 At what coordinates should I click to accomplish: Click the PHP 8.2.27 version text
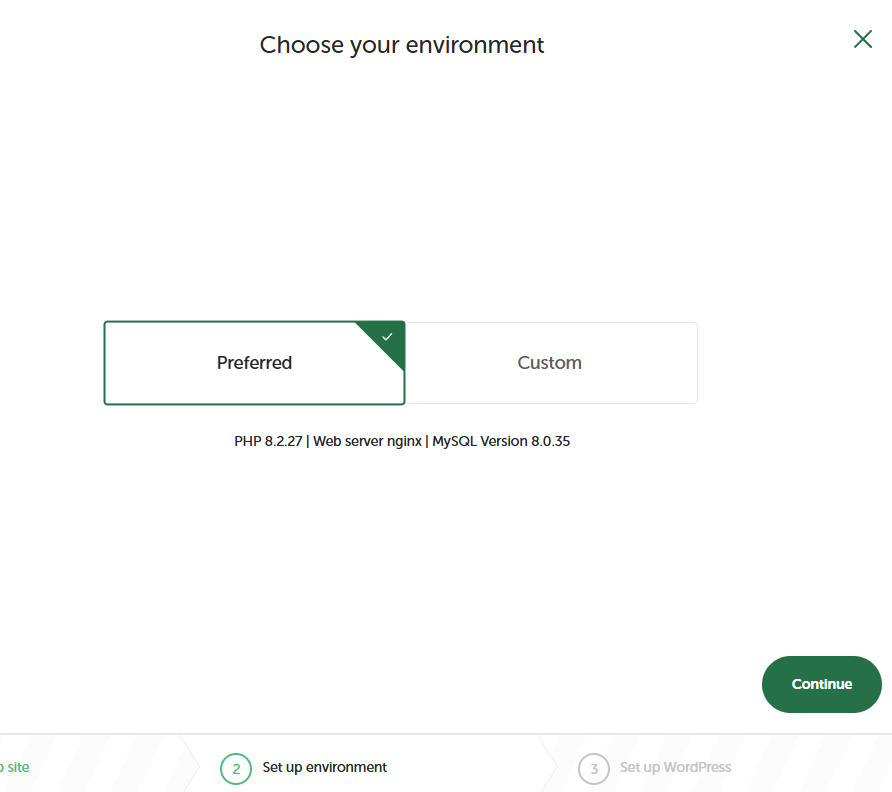[x=268, y=441]
